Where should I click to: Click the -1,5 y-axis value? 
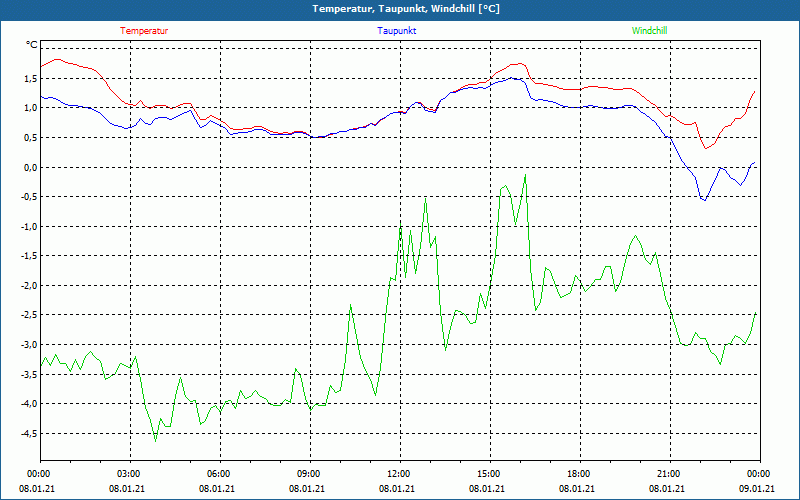[x=29, y=256]
